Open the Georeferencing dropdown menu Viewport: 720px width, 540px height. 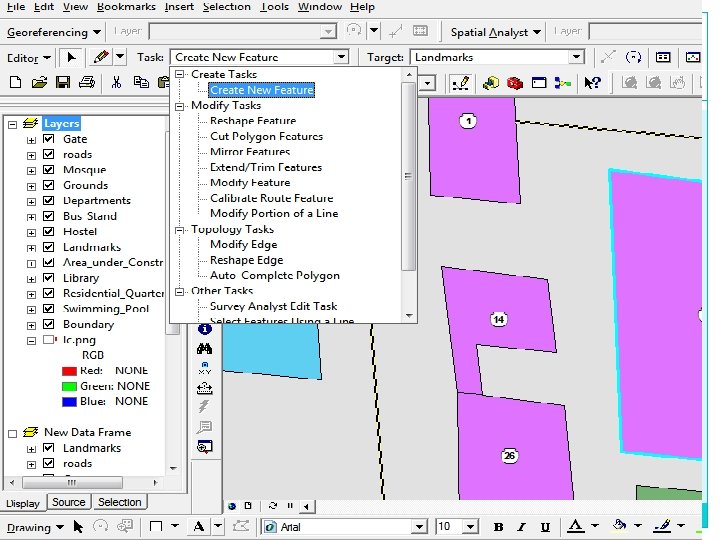(x=54, y=32)
